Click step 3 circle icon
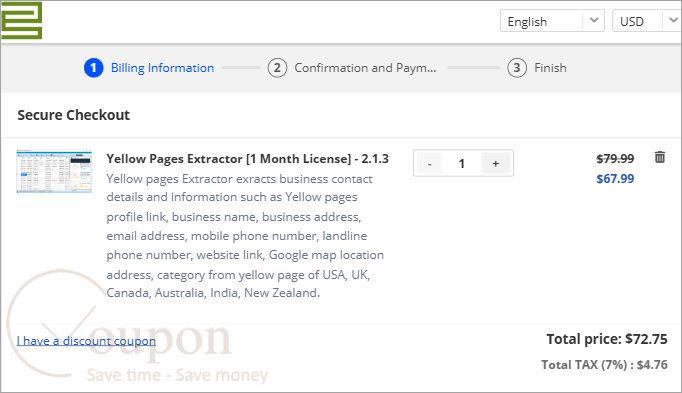 [x=517, y=68]
